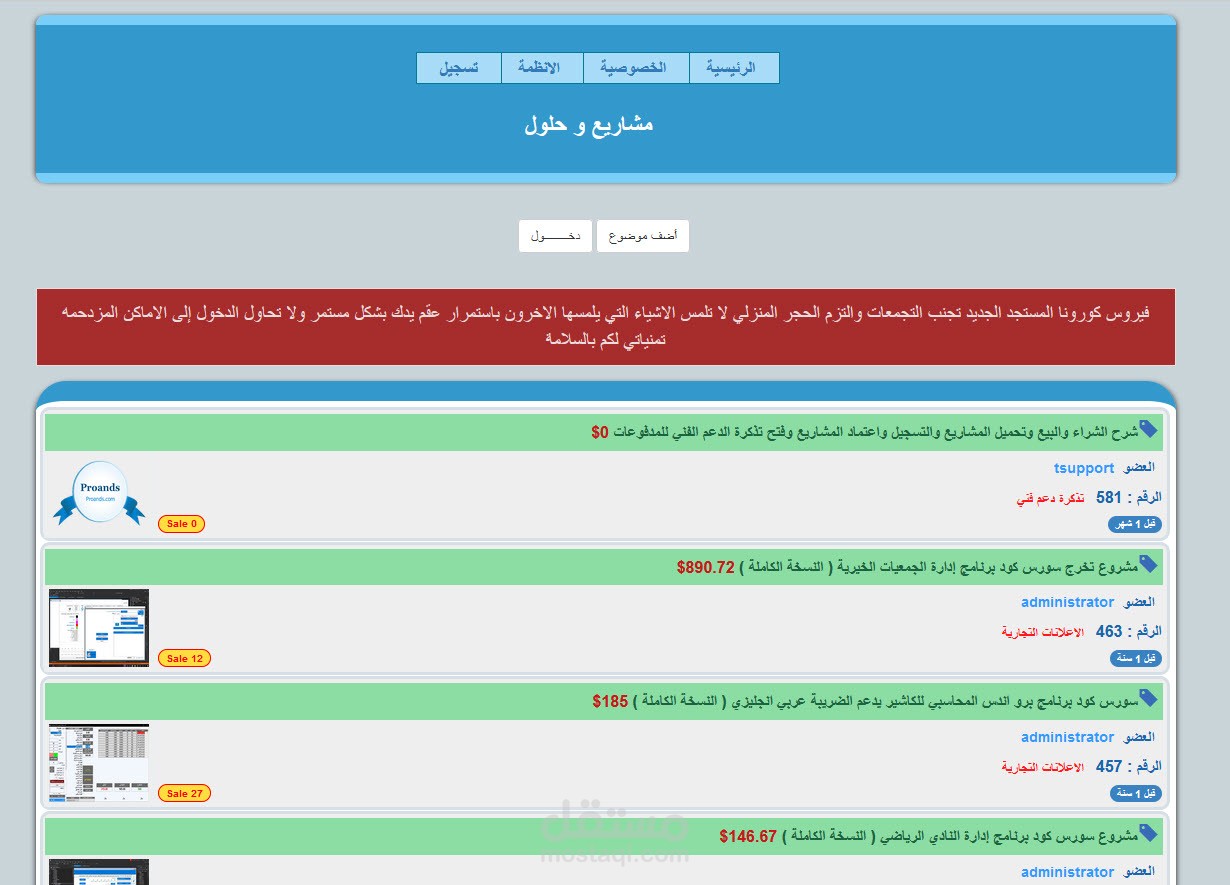Click the $185 price
The width and height of the screenshot is (1230, 885).
pos(610,702)
